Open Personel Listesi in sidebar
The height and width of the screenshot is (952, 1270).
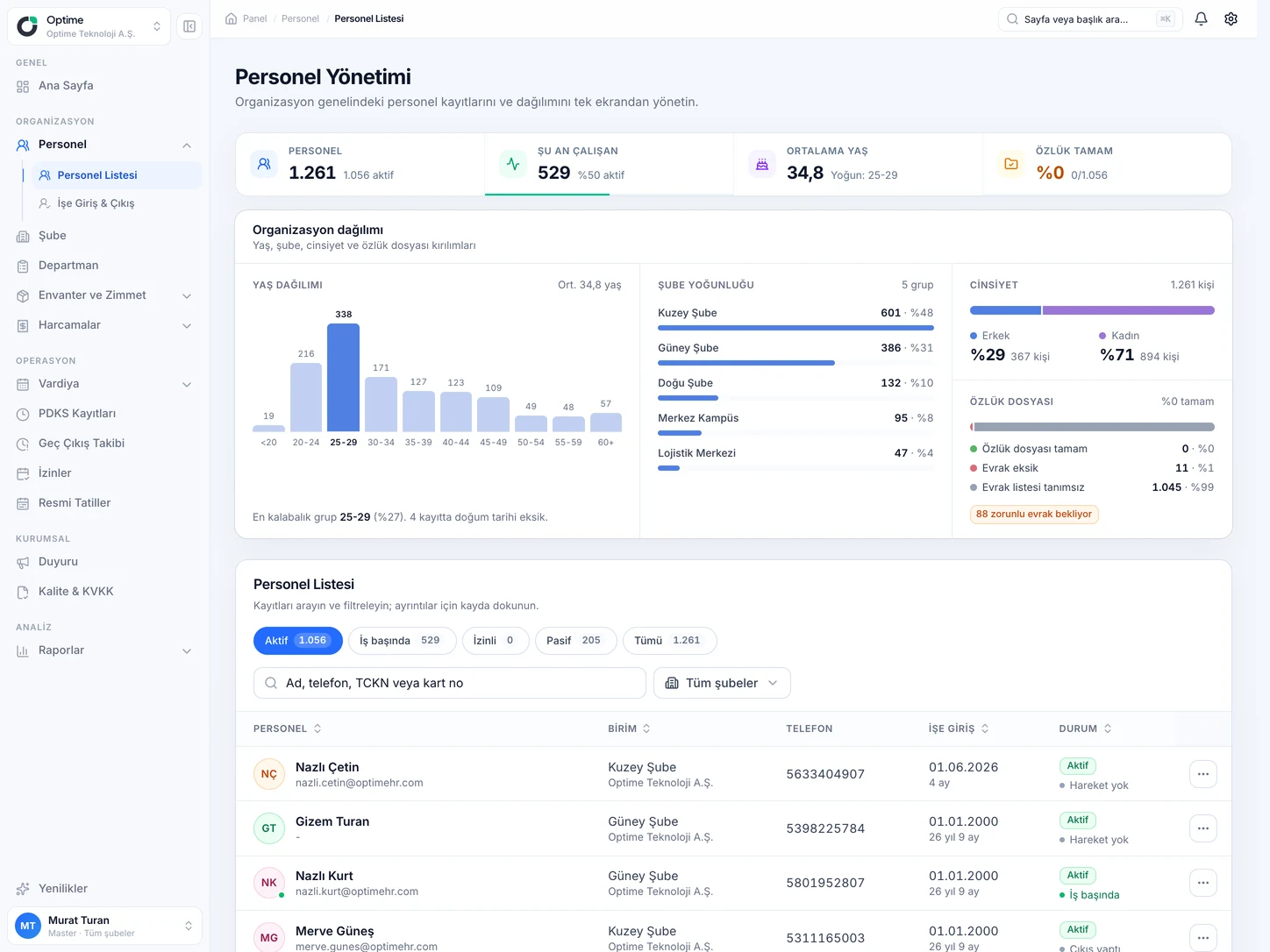(x=118, y=175)
